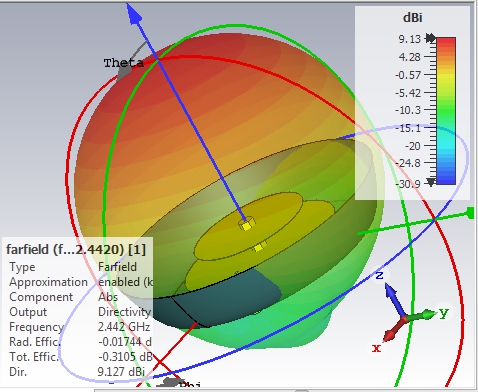Click the green y-axis end marker at right edge

470,213
